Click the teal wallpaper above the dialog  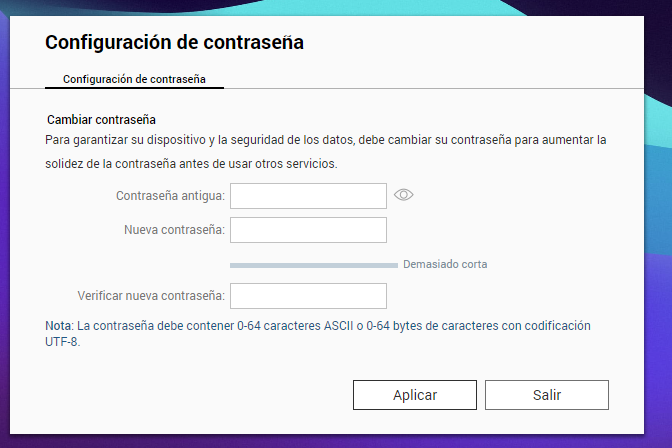pyautogui.click(x=336, y=7)
